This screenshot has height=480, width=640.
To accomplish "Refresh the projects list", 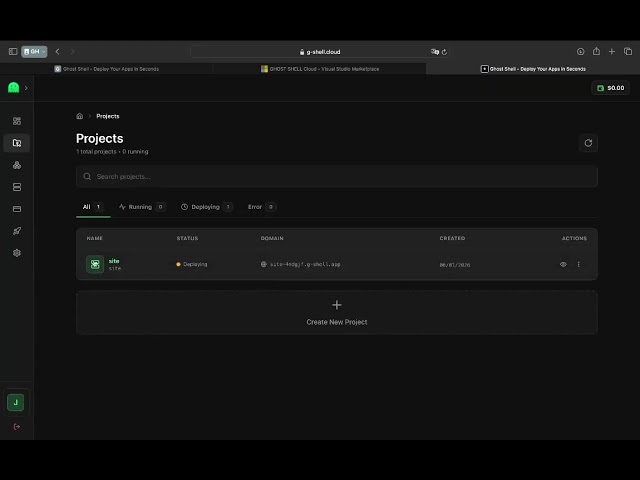I will [588, 143].
